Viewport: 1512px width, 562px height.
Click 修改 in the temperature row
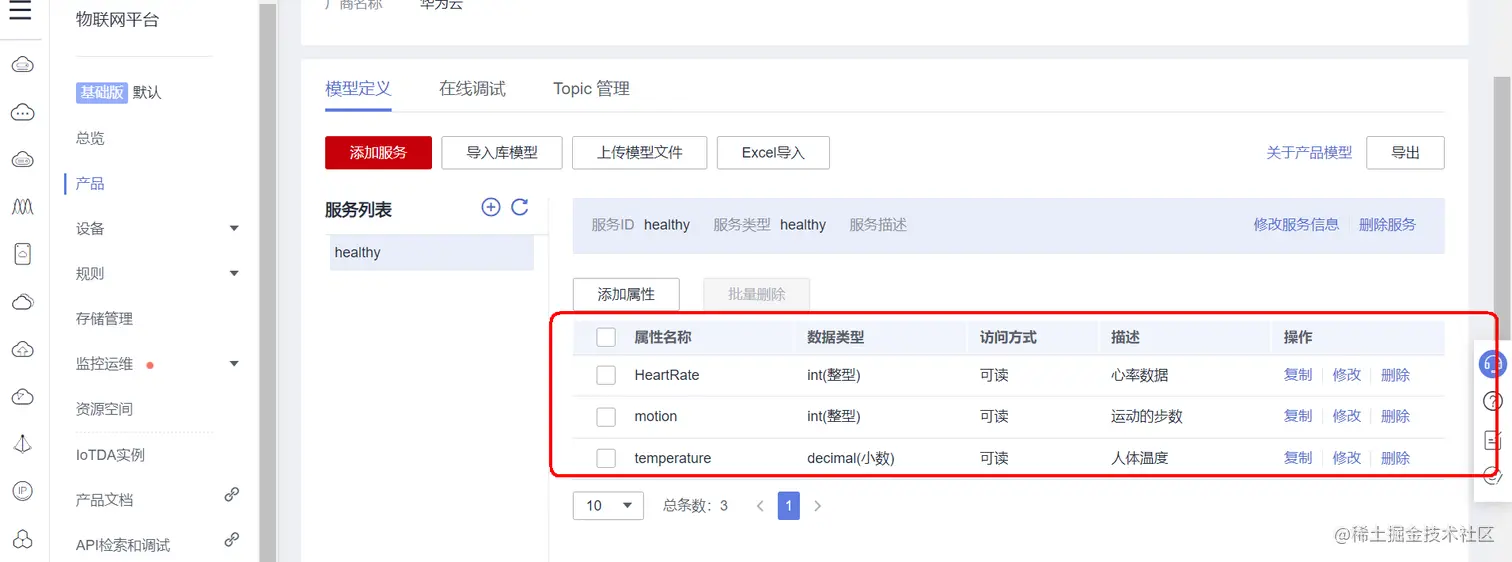[x=1347, y=458]
